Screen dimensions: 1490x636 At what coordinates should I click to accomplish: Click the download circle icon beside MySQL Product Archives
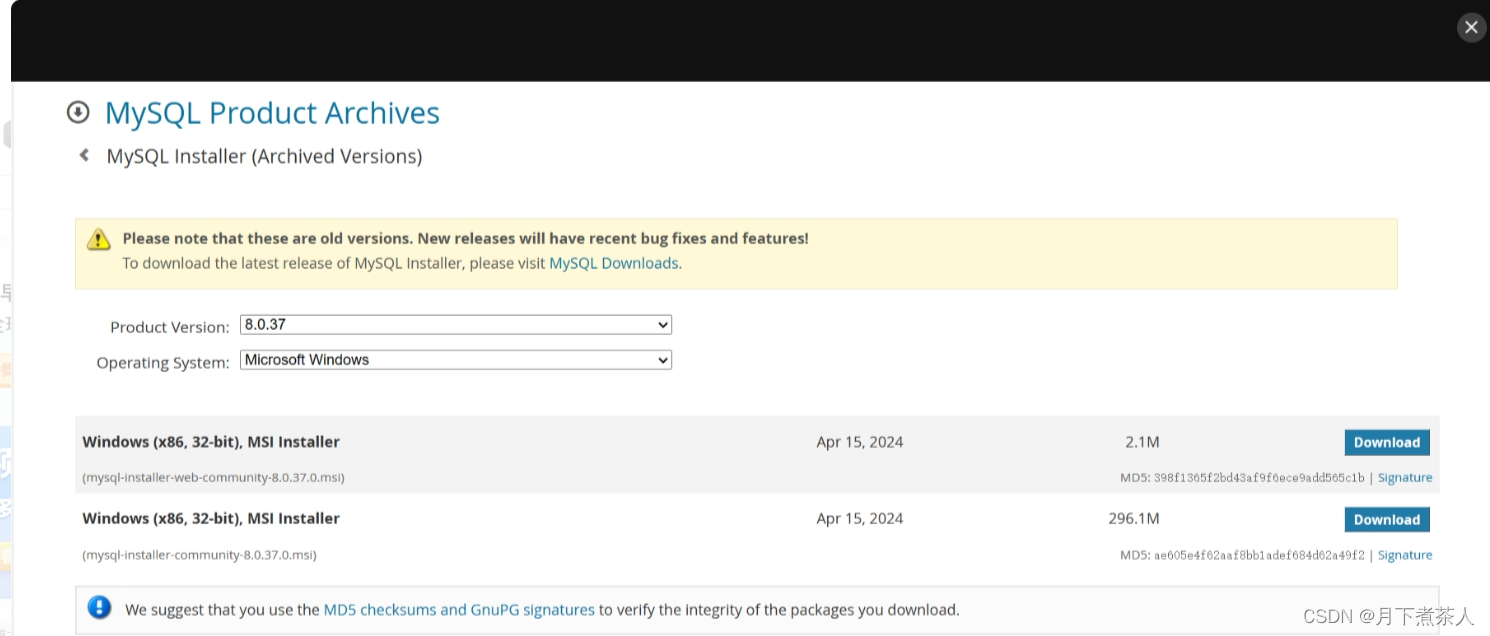pos(78,112)
